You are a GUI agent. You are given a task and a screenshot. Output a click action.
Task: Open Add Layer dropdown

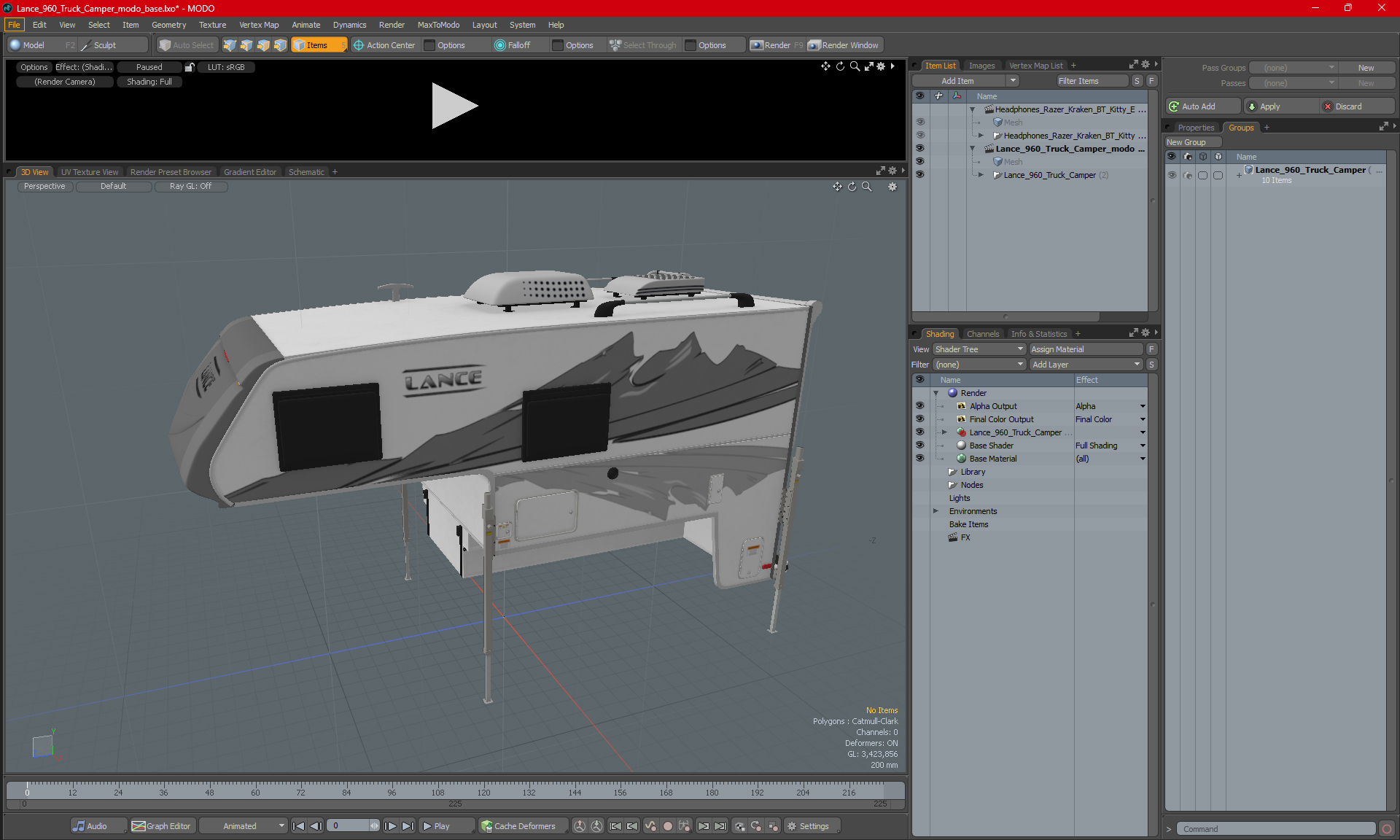1086,365
